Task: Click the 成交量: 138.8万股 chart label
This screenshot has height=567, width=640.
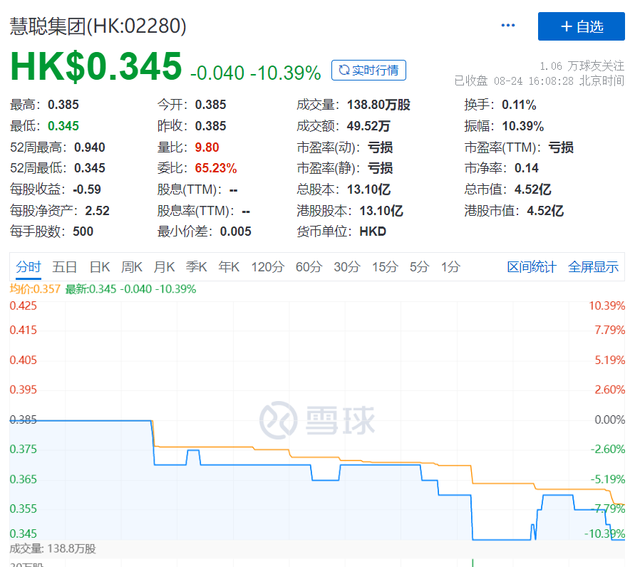Action: [53, 549]
